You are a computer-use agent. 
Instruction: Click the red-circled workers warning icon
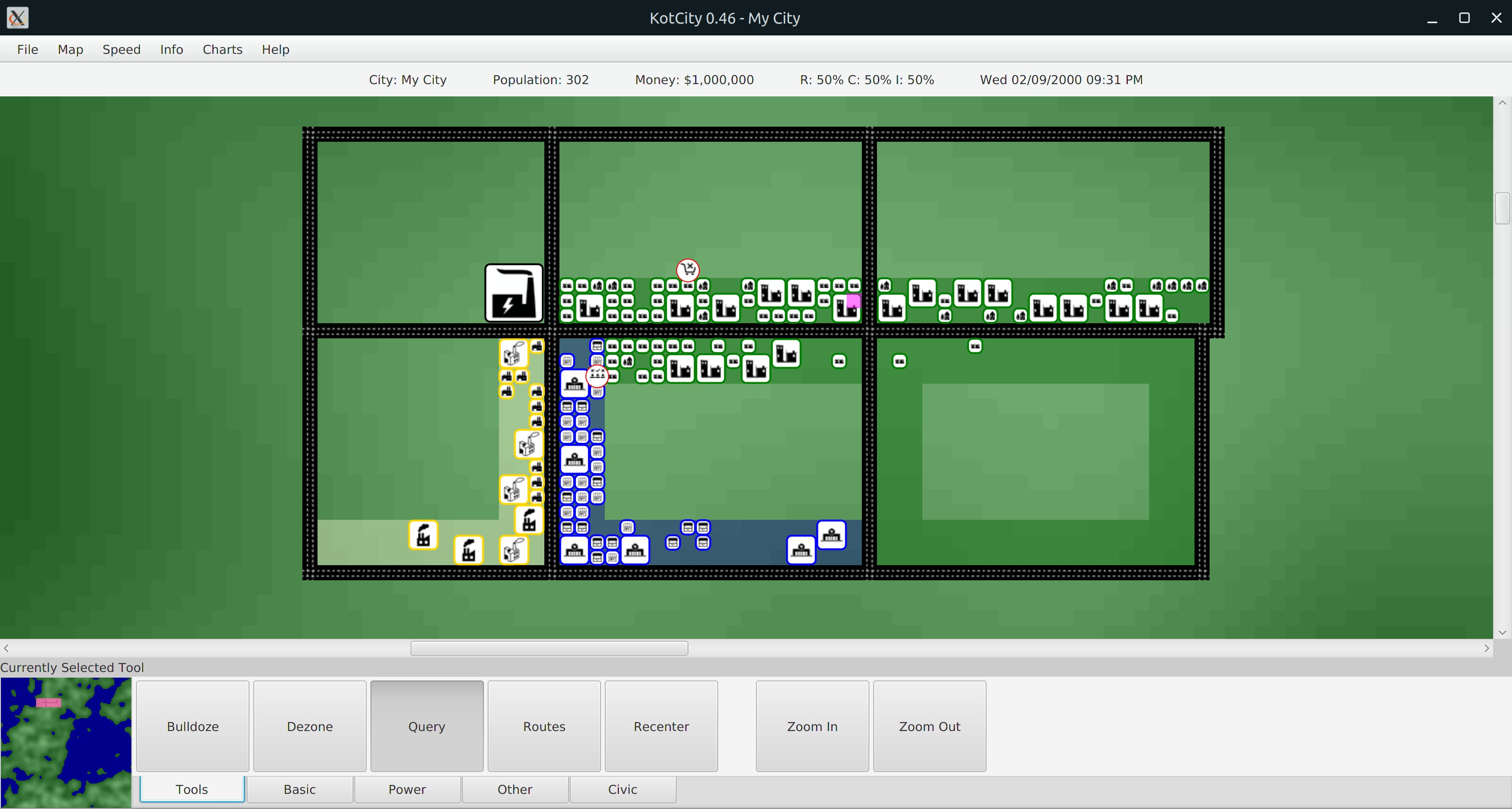coord(597,375)
